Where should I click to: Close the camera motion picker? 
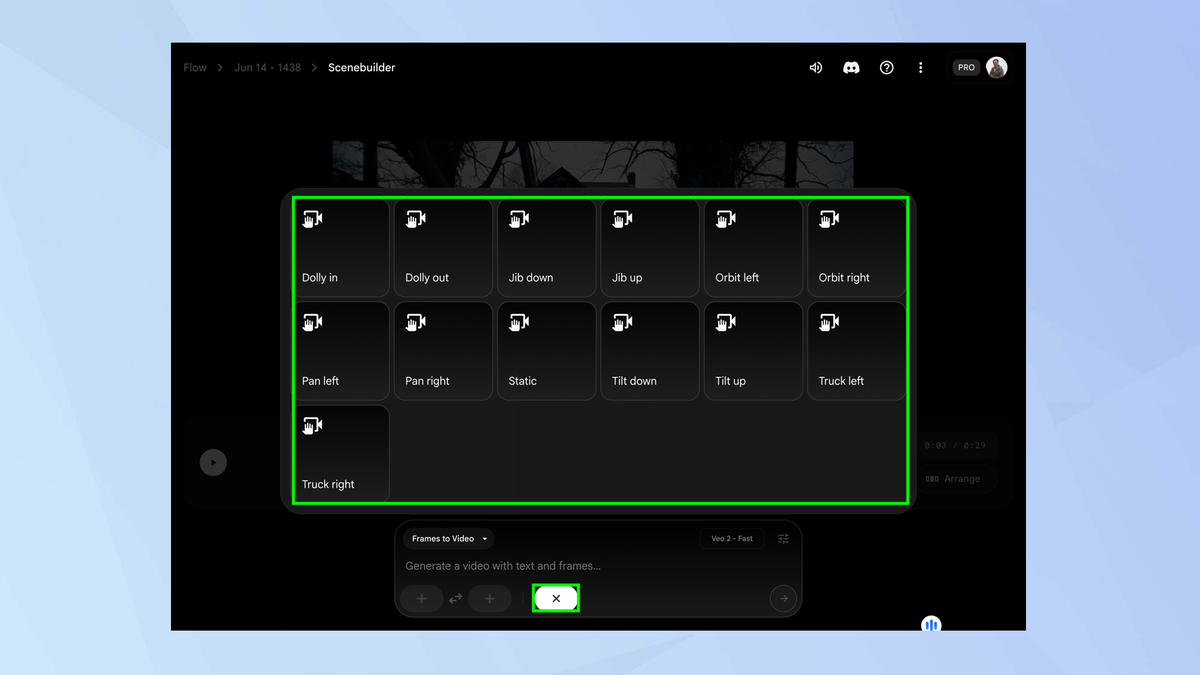[x=556, y=599]
